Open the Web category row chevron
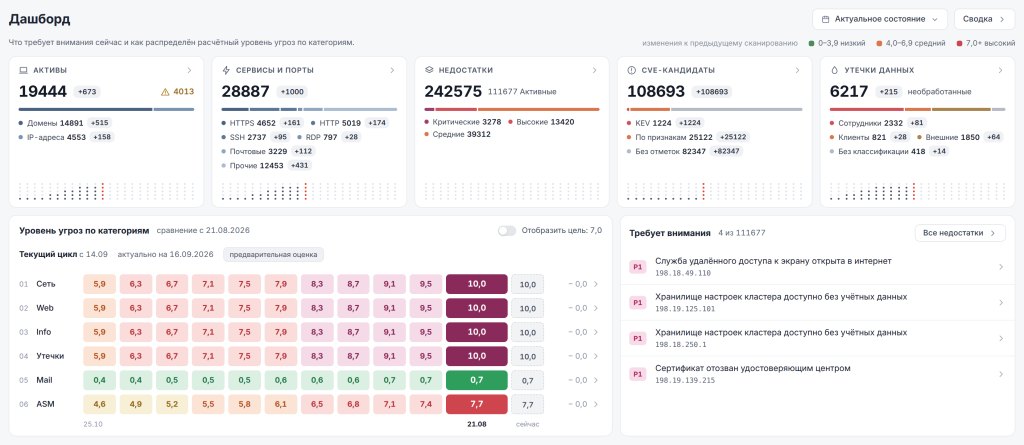 pyautogui.click(x=595, y=308)
